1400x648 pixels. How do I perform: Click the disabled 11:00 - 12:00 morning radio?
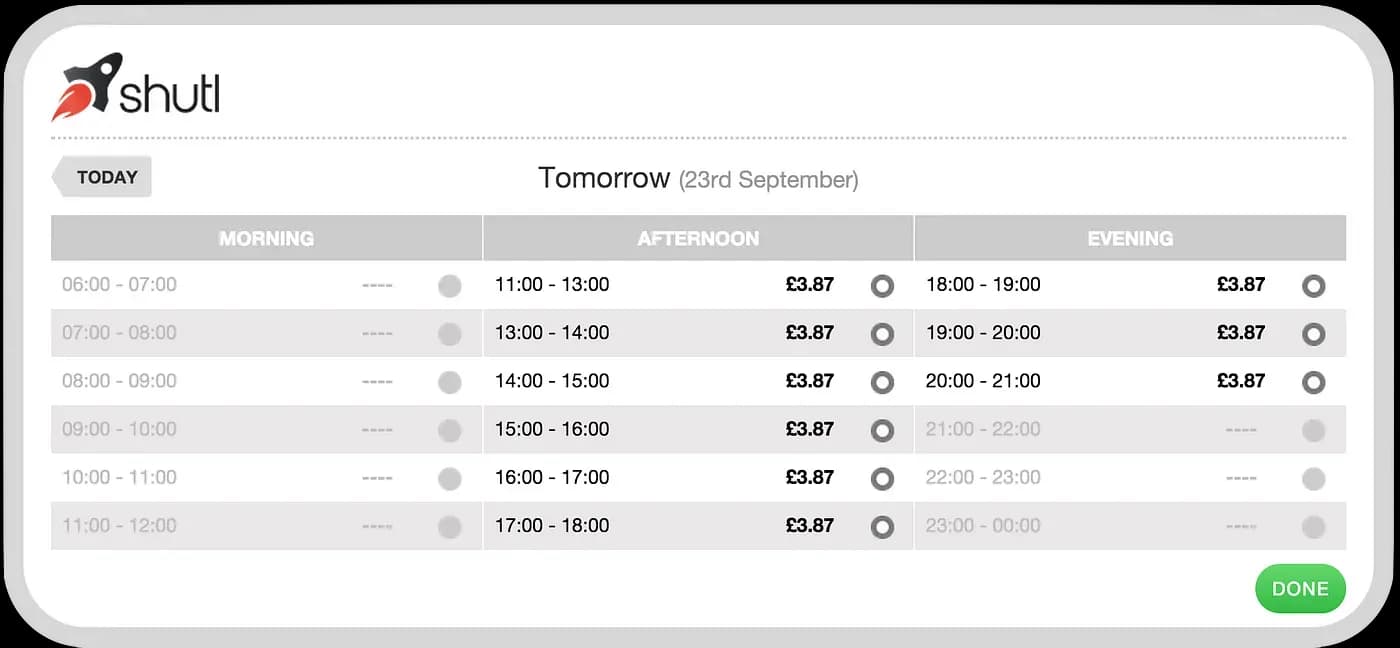click(450, 526)
